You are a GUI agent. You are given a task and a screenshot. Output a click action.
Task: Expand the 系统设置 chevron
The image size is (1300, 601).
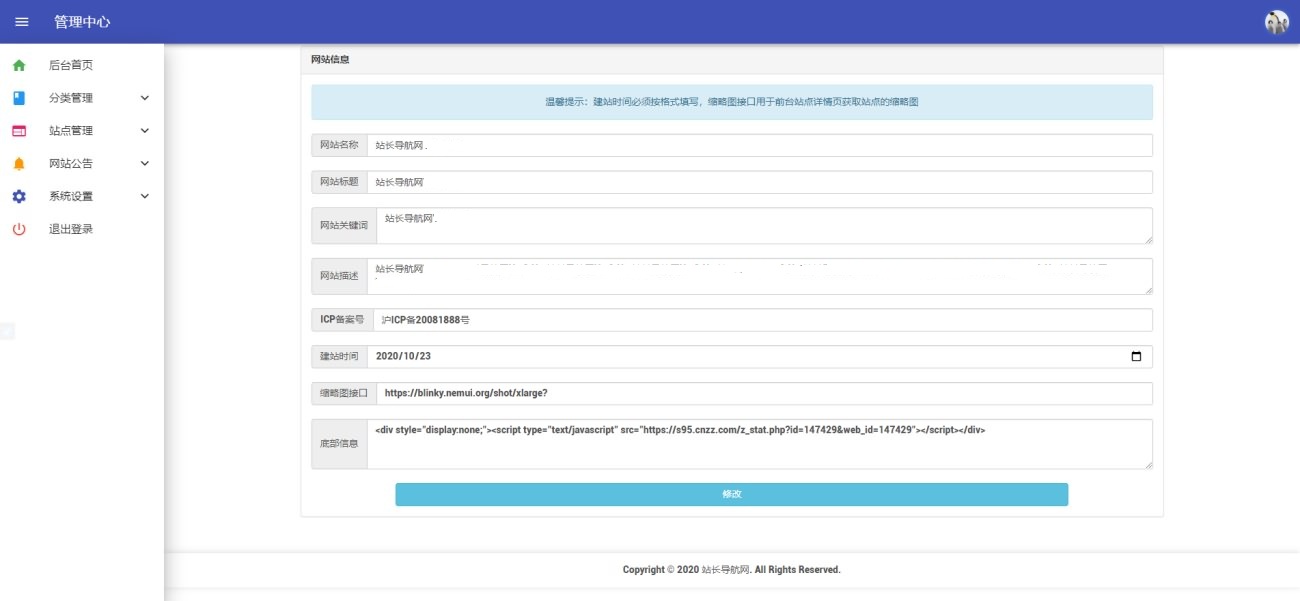[x=145, y=196]
